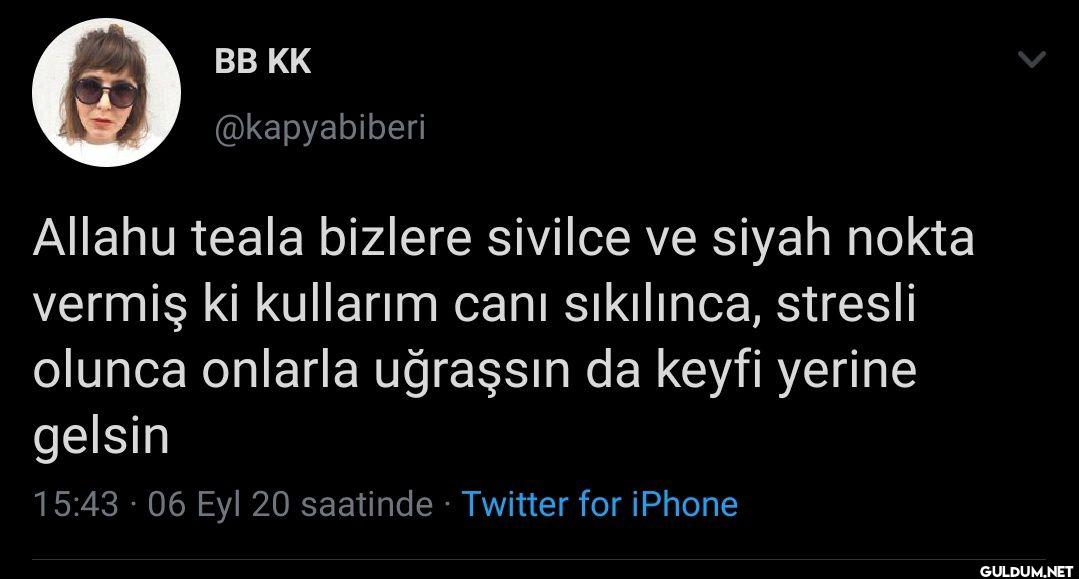Select the word 'uğraşsın' in the tweet

(472, 372)
